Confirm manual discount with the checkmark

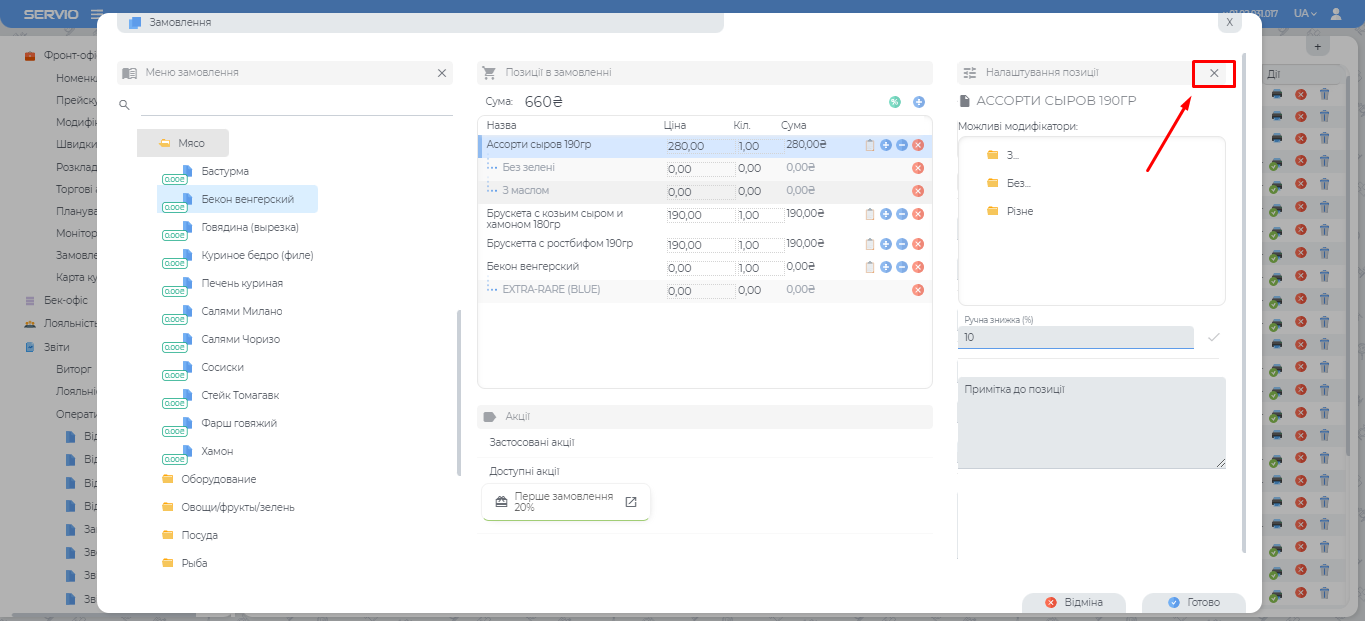(1214, 338)
